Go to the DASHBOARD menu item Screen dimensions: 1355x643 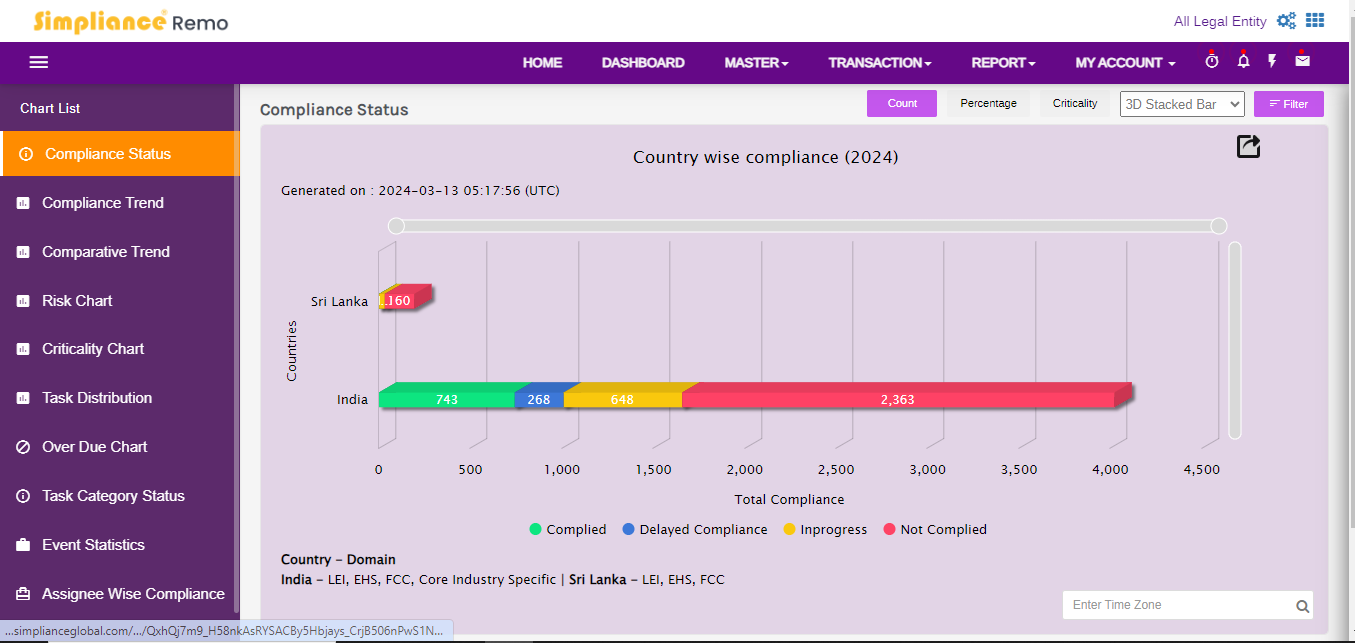click(643, 63)
